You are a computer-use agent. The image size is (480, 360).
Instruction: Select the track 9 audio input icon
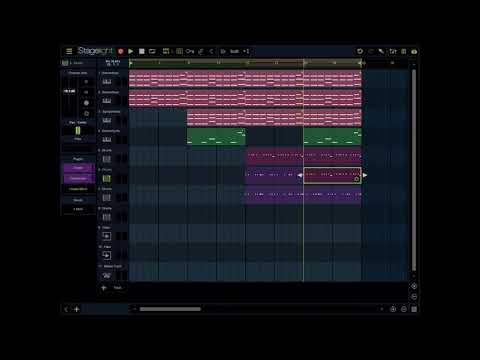(x=107, y=236)
